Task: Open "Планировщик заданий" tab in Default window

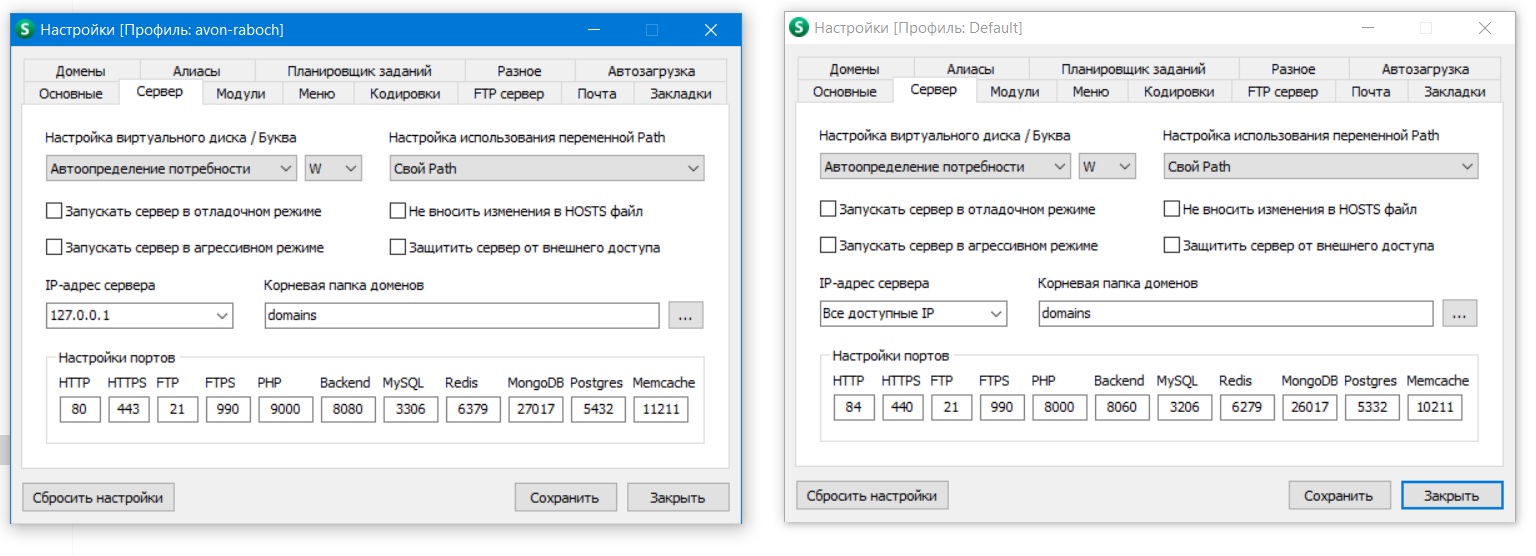Action: (x=1133, y=69)
